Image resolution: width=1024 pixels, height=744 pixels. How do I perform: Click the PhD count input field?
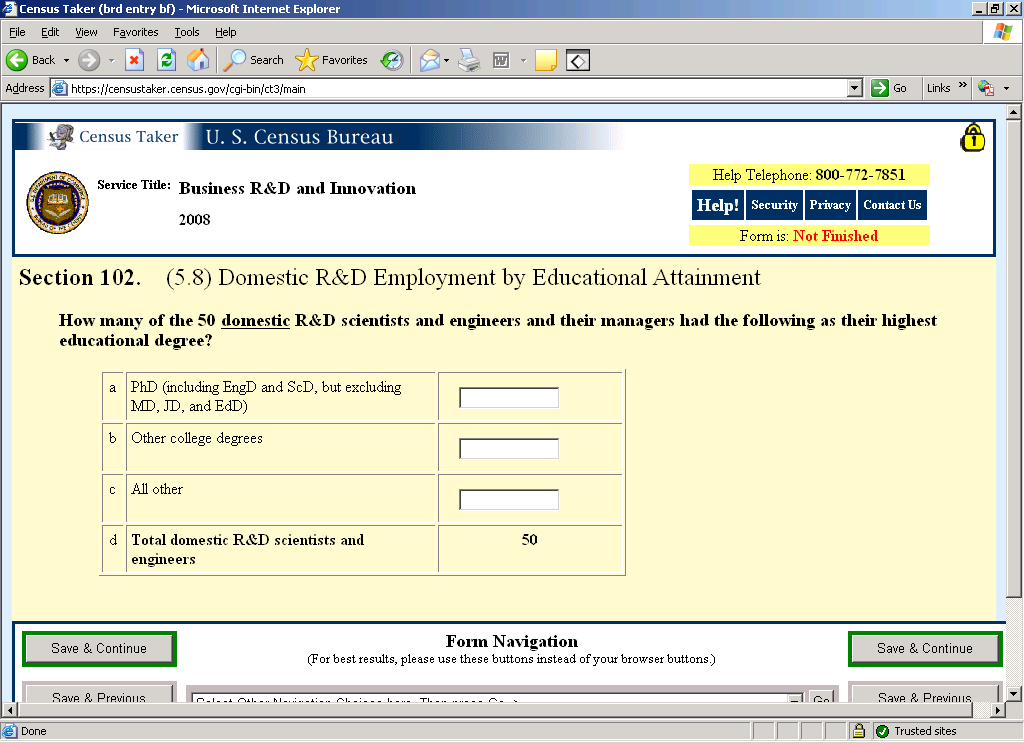click(x=508, y=398)
